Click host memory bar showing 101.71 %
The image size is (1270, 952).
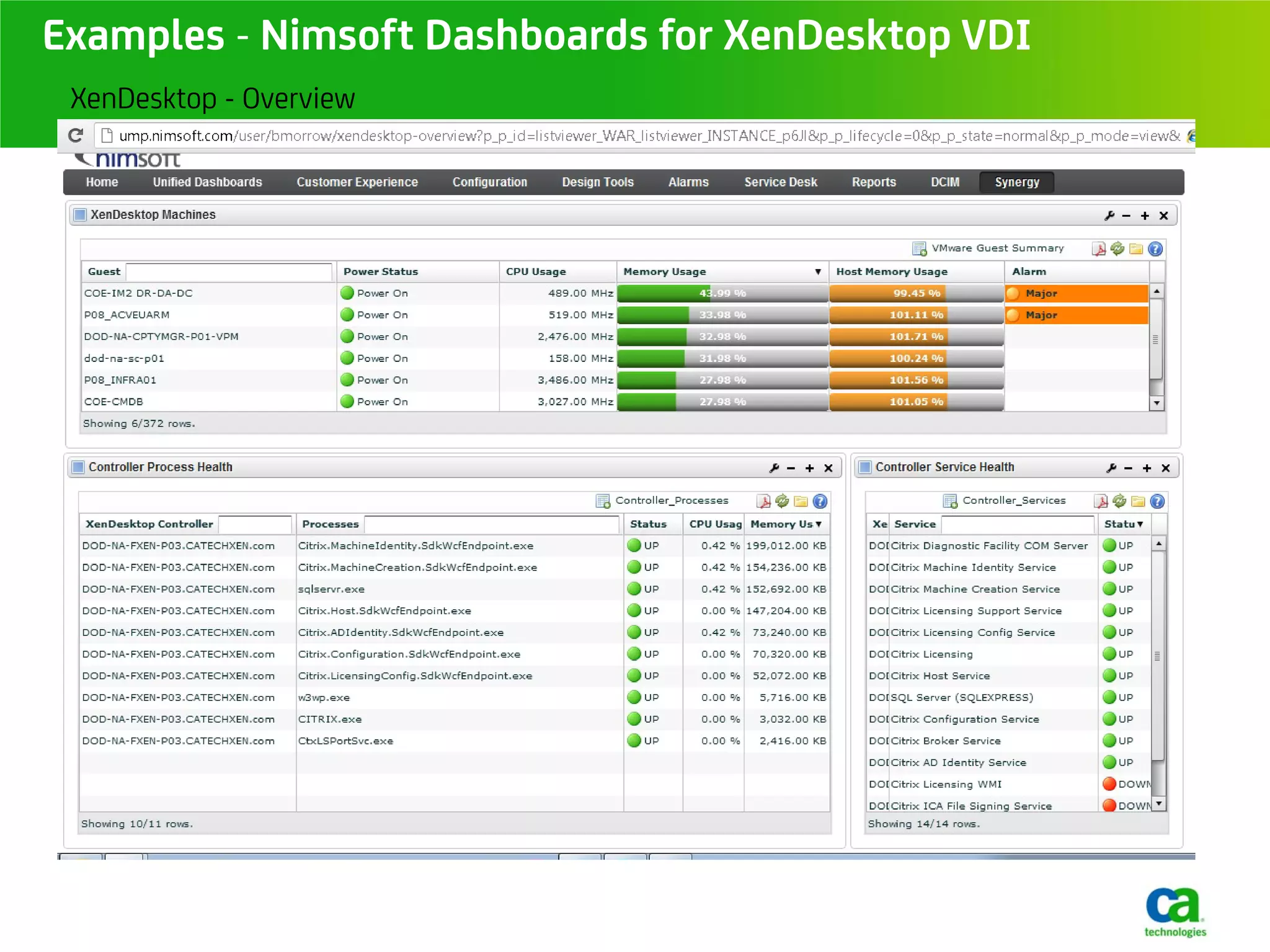[x=917, y=337]
